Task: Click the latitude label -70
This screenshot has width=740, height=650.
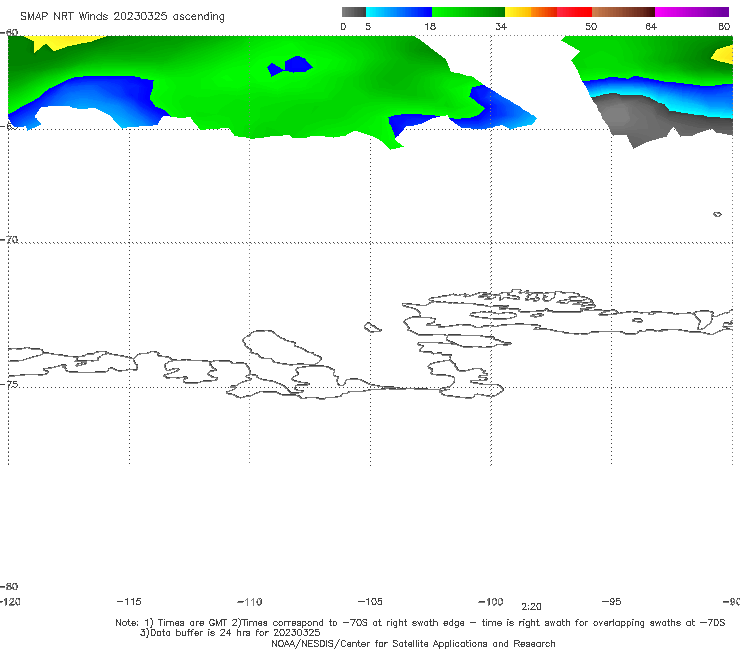Action: 9,240
